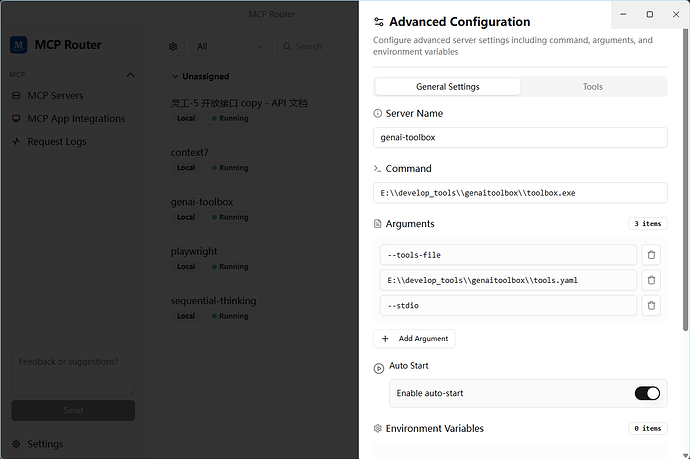Disable the Enable auto-start switch
The height and width of the screenshot is (459, 690).
pos(647,393)
